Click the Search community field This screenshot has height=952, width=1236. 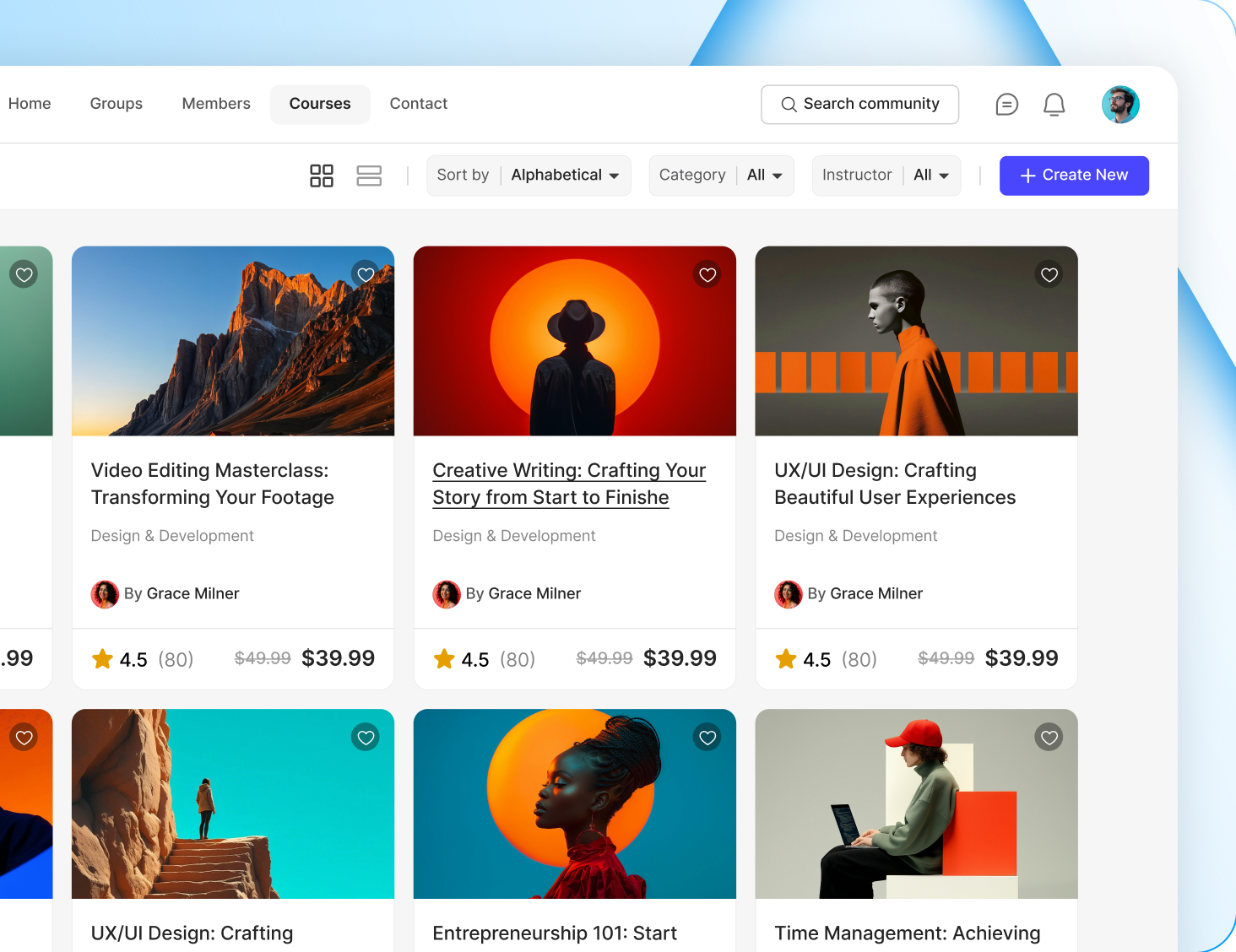859,105
